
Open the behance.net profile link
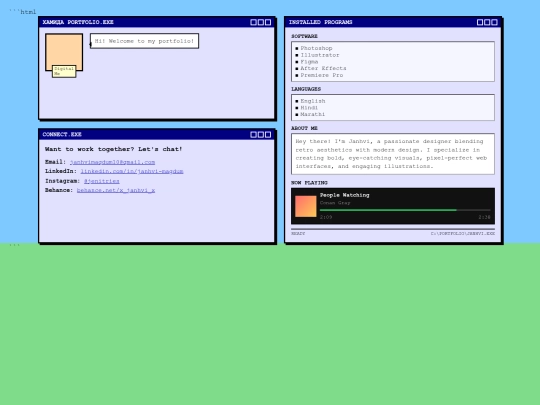(116, 190)
